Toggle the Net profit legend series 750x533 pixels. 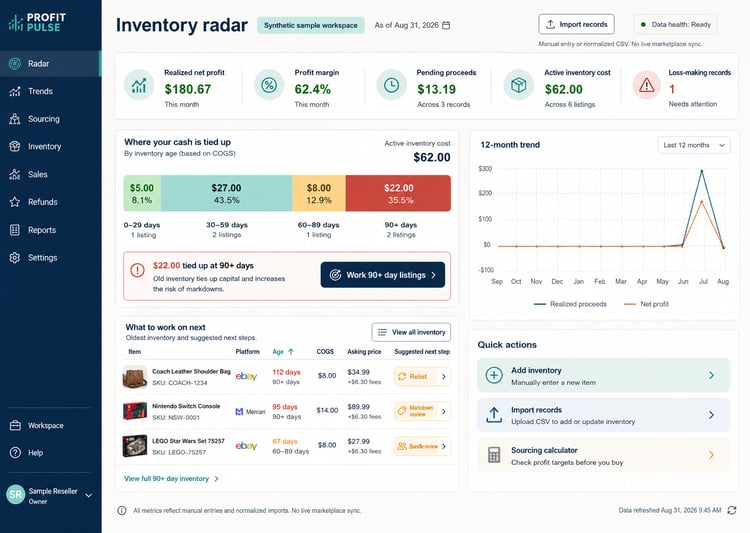coord(646,304)
